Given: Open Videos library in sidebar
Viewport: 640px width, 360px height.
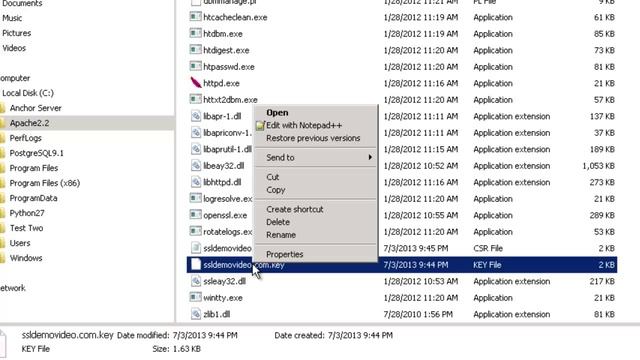Looking at the screenshot, I should click(x=14, y=48).
